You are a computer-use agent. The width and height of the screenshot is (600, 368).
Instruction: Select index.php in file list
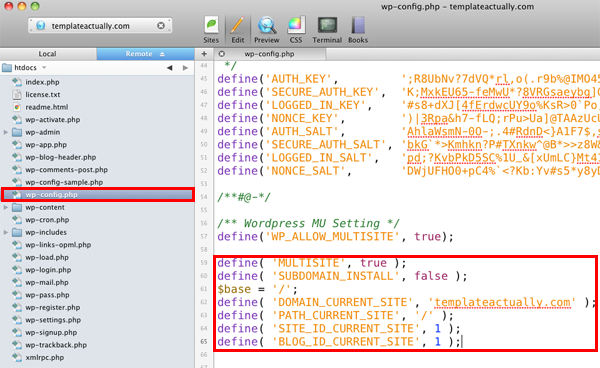(42, 82)
